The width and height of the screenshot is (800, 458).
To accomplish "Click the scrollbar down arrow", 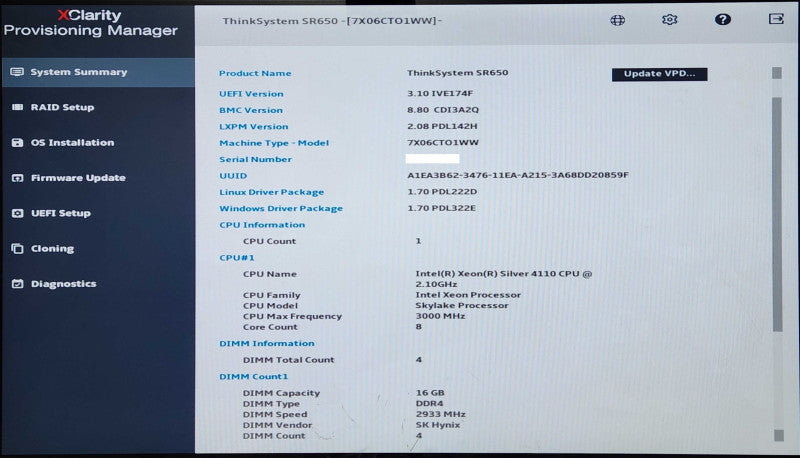I will tap(779, 435).
